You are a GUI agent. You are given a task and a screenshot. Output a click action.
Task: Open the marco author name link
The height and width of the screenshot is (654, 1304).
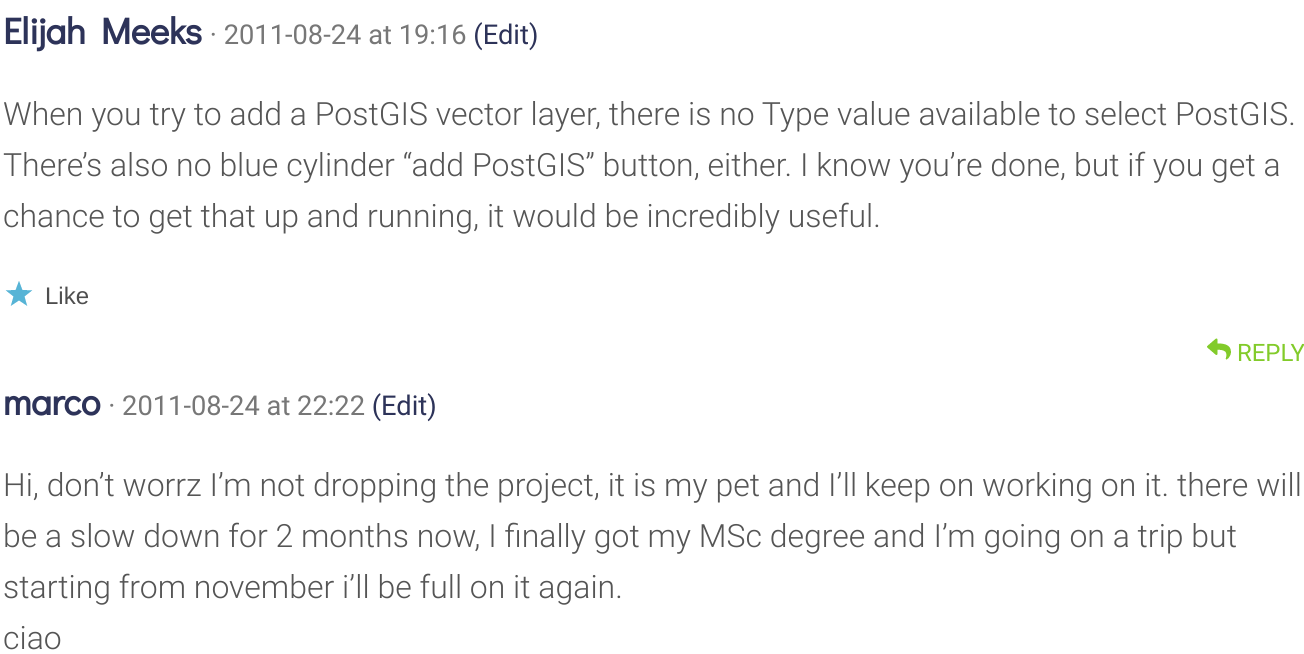52,405
